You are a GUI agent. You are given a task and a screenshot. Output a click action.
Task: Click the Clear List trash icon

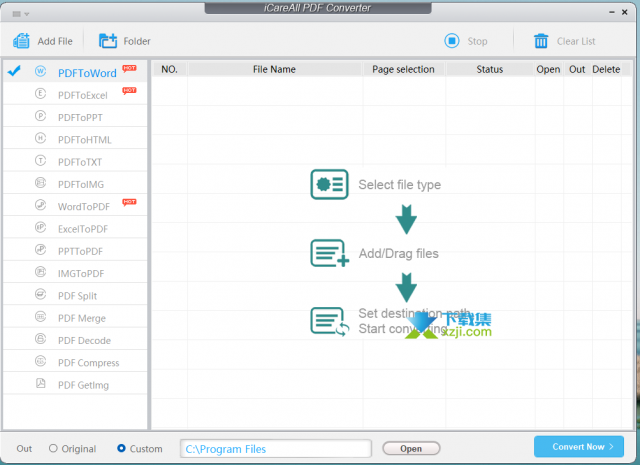click(541, 41)
